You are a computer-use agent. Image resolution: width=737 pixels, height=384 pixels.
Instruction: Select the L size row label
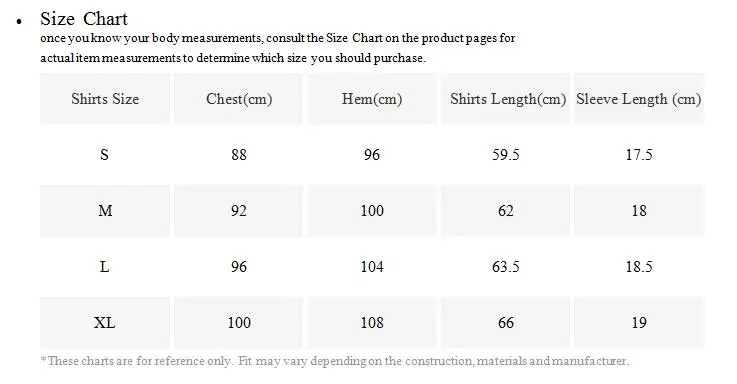coord(104,266)
